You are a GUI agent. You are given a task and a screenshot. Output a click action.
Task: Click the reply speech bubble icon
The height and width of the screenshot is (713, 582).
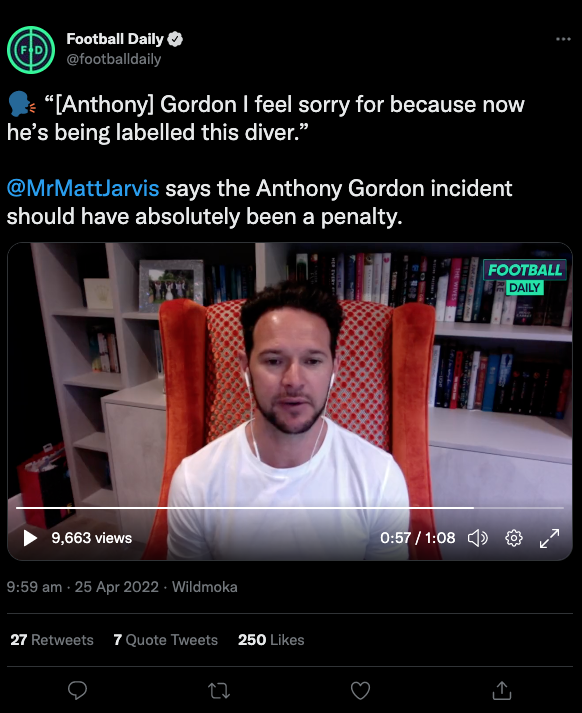click(77, 690)
